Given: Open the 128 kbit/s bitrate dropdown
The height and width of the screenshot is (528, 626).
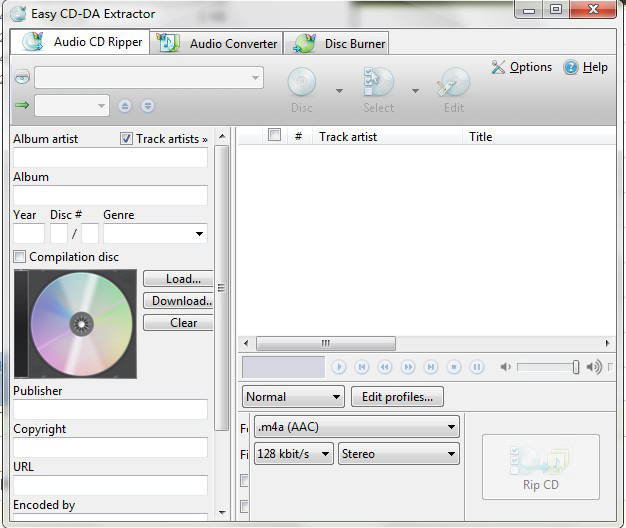Looking at the screenshot, I should (x=293, y=454).
